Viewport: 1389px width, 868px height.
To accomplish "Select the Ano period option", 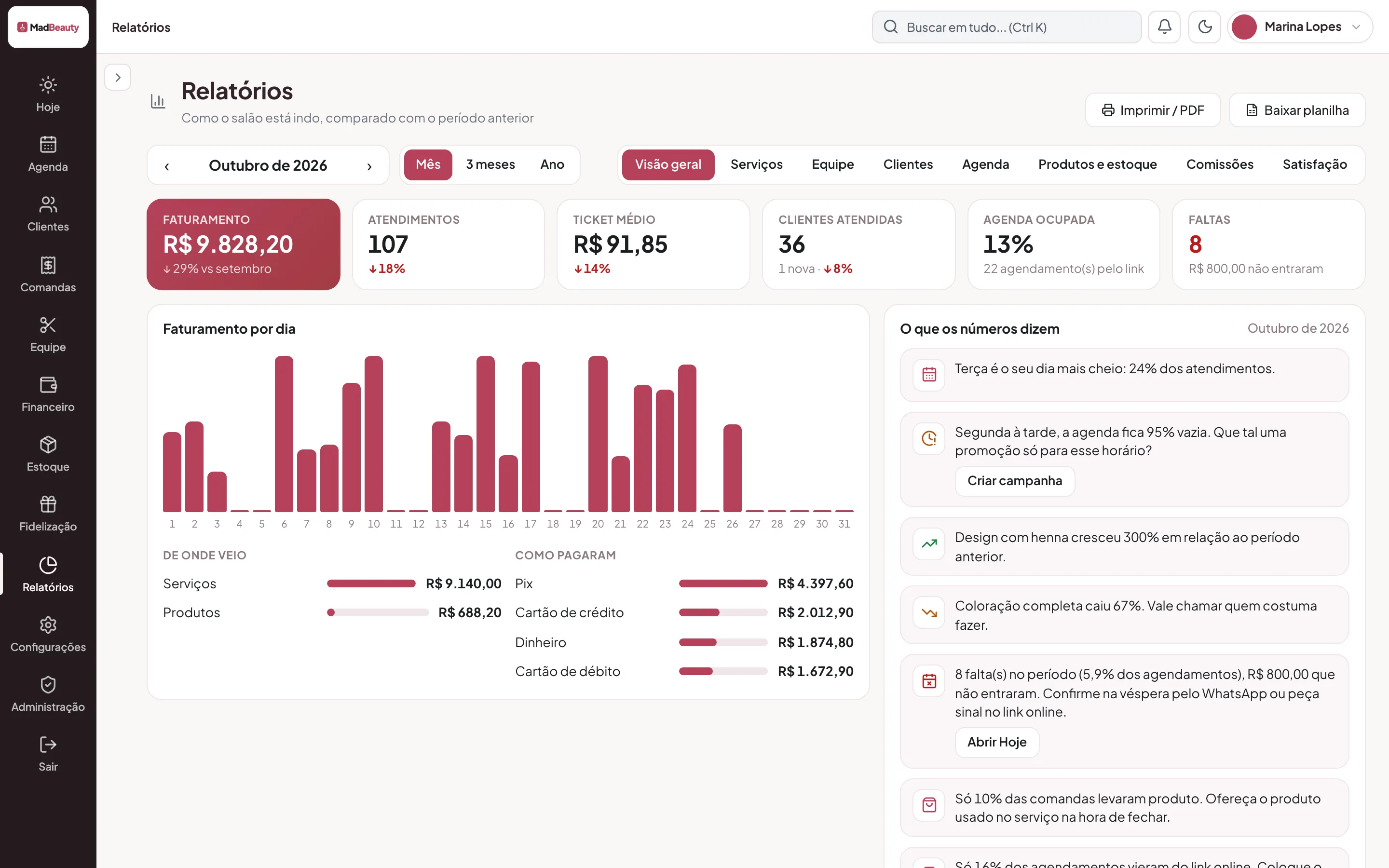I will [x=552, y=165].
